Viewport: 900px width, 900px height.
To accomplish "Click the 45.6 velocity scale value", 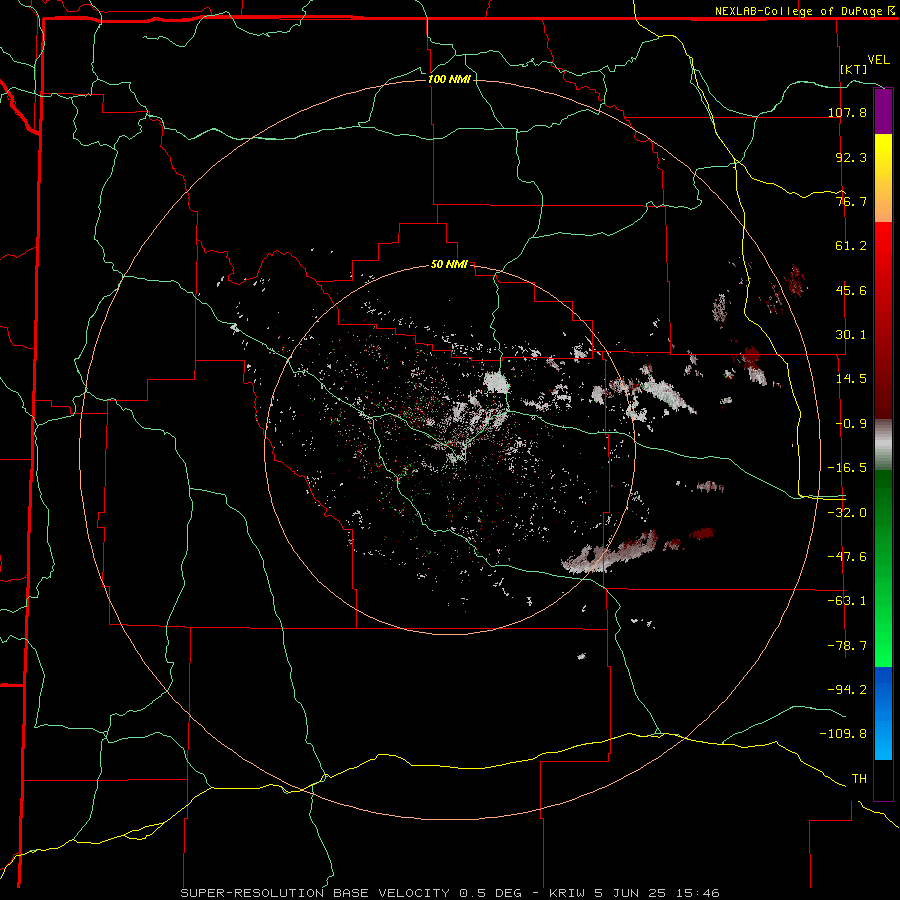I will click(851, 290).
